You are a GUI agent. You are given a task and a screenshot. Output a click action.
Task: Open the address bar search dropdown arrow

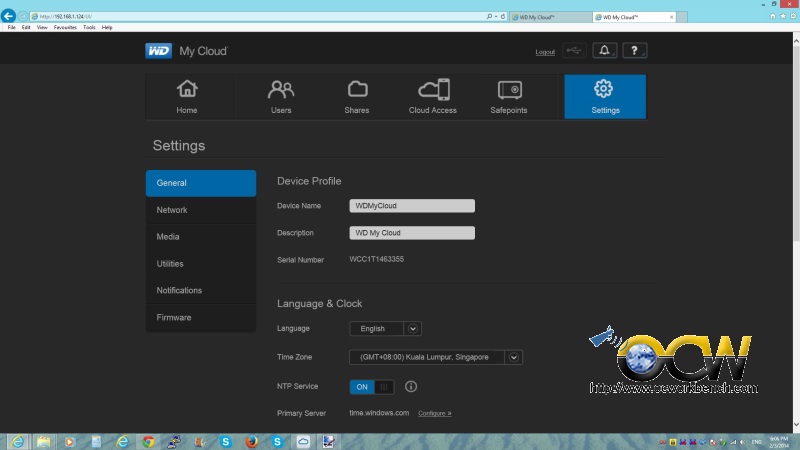496,16
